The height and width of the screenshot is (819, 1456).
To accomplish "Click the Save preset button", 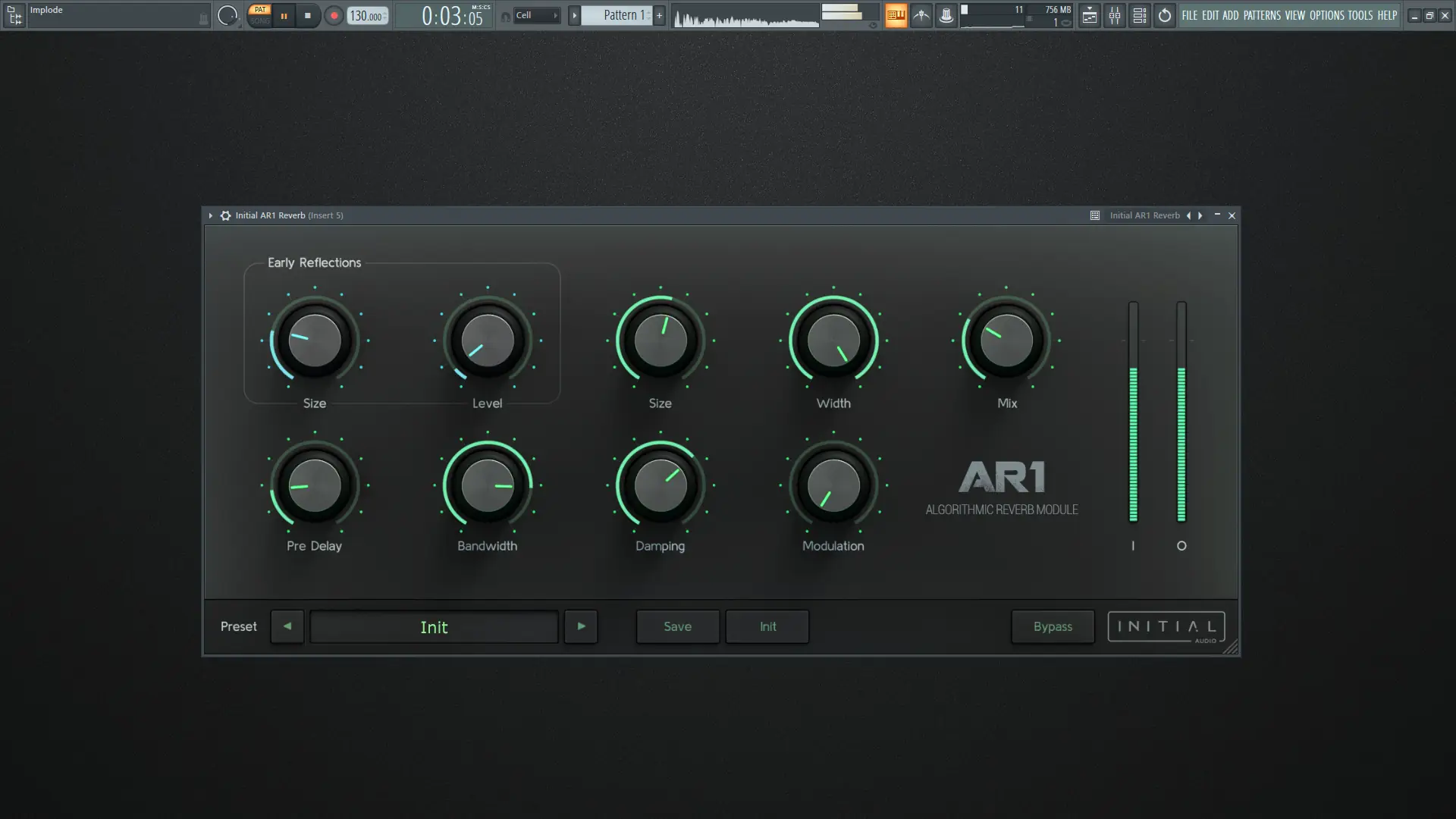I will [x=677, y=626].
